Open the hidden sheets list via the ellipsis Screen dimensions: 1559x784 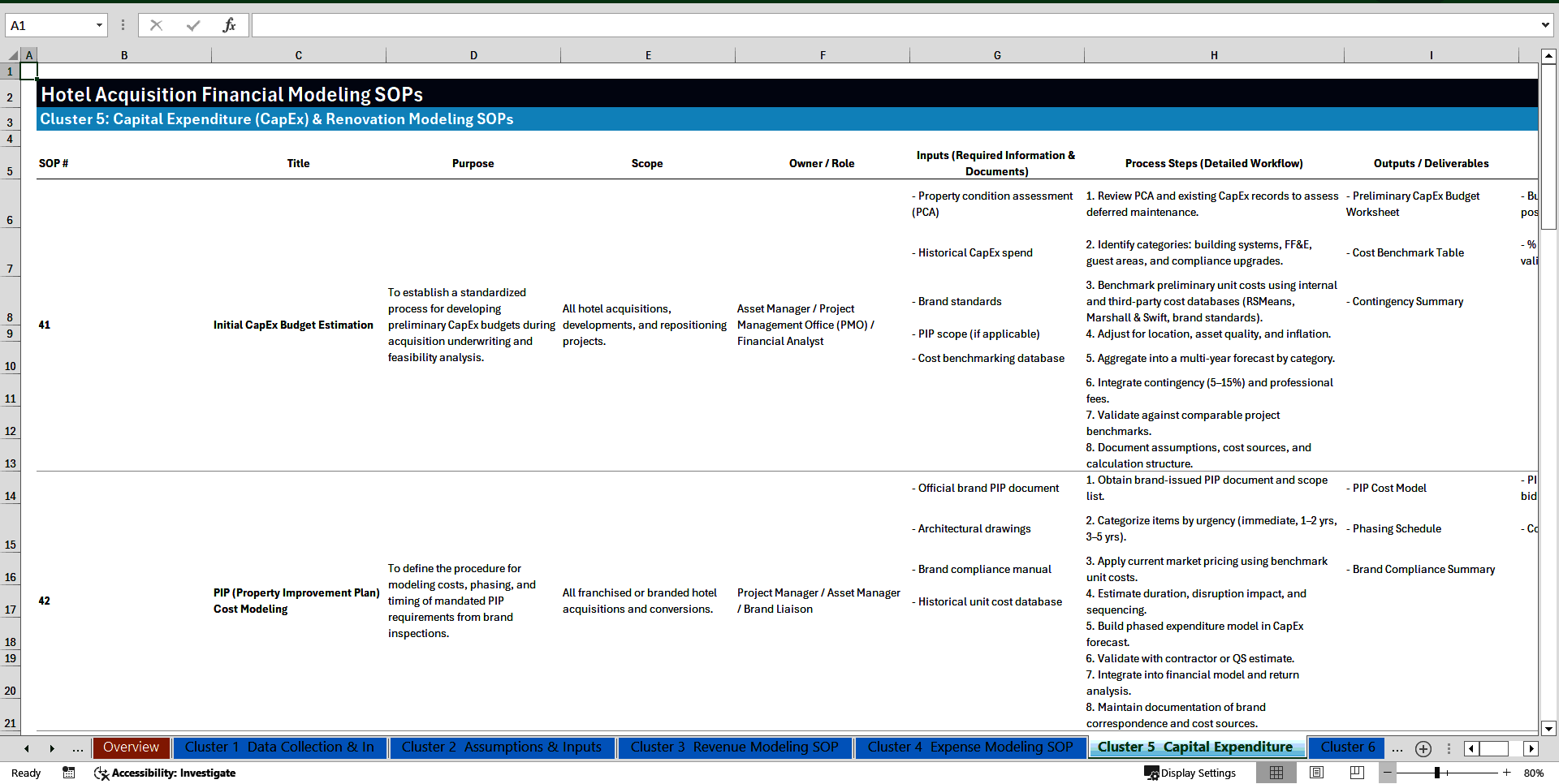click(x=78, y=747)
